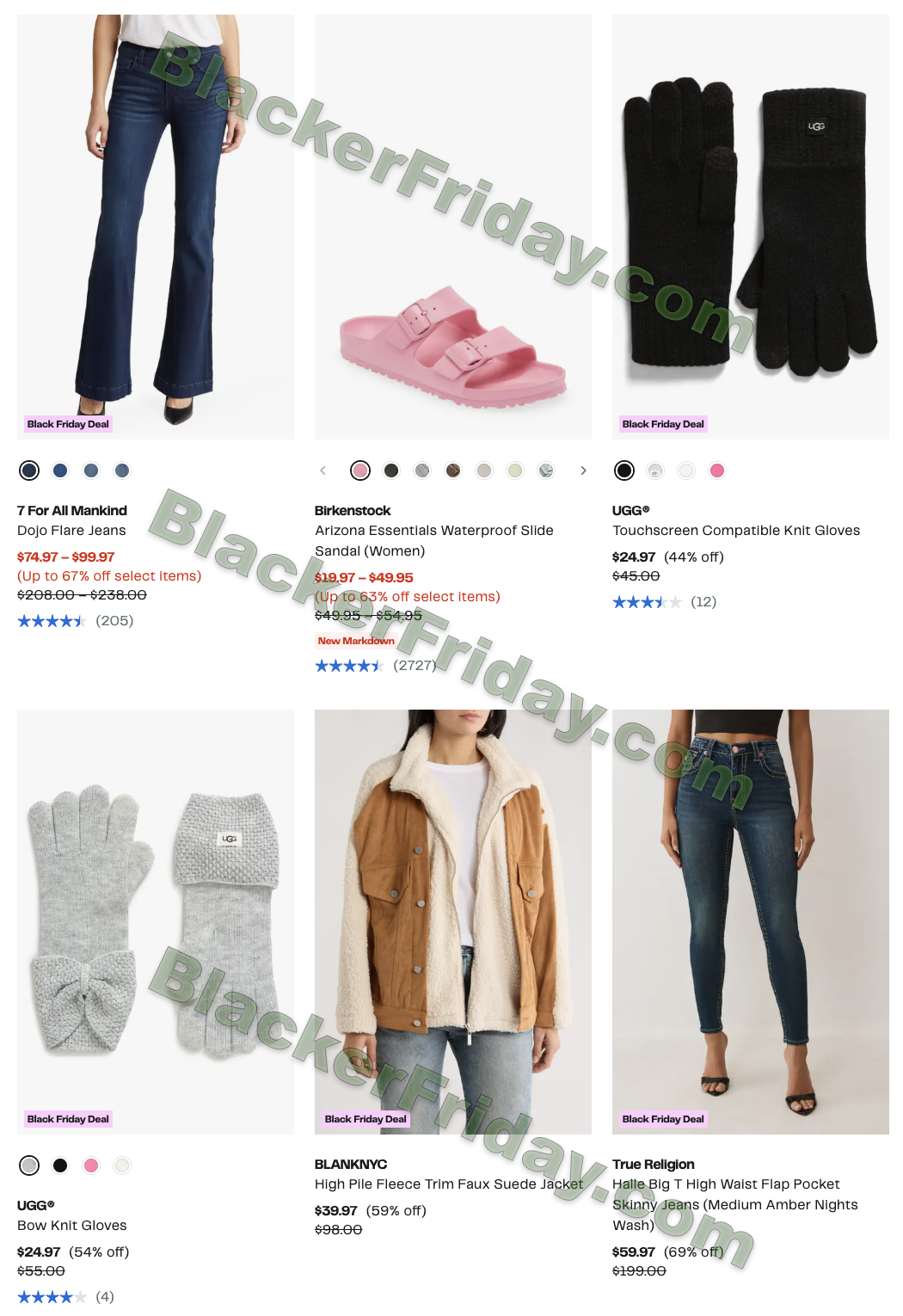Select pink color for UGG Bow Knit Gloves

coord(91,1165)
